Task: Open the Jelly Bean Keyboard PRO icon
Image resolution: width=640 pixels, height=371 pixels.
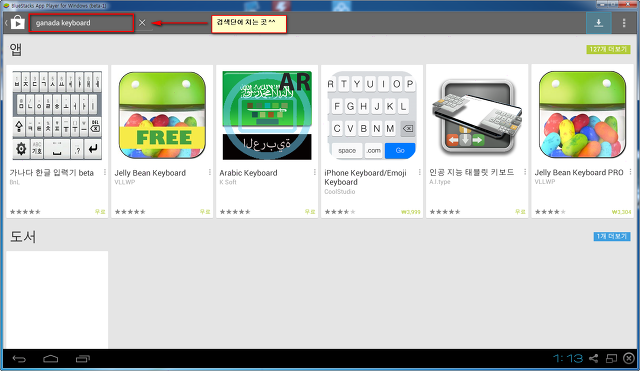Action: point(582,115)
